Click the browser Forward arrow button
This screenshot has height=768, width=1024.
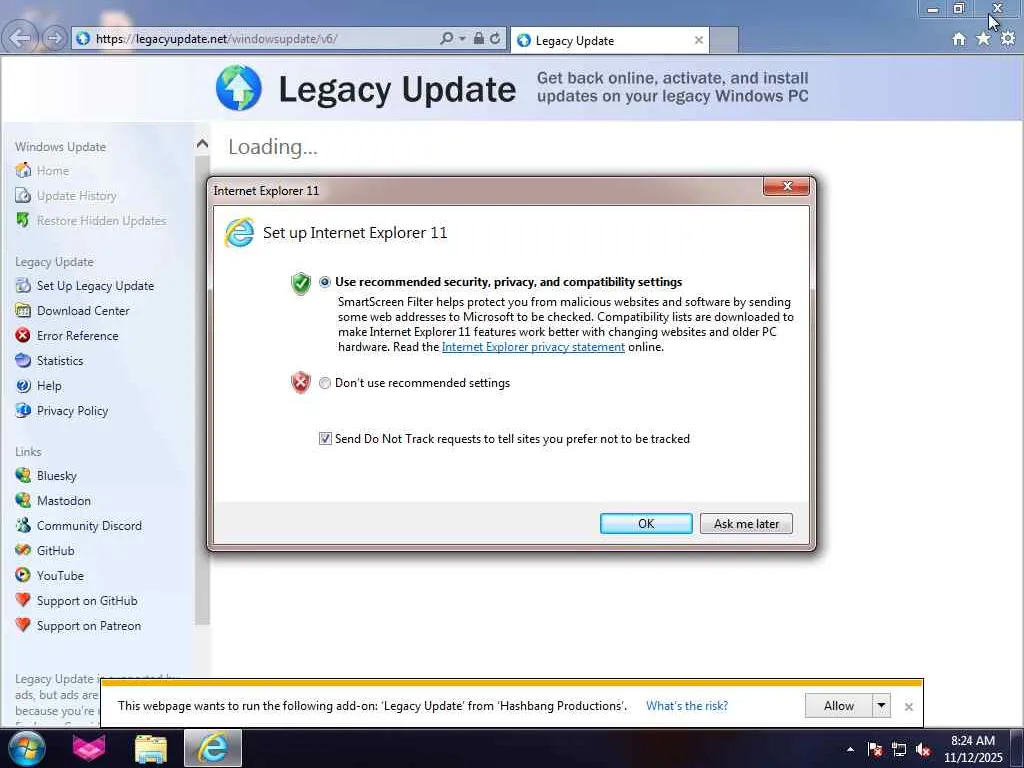click(55, 38)
